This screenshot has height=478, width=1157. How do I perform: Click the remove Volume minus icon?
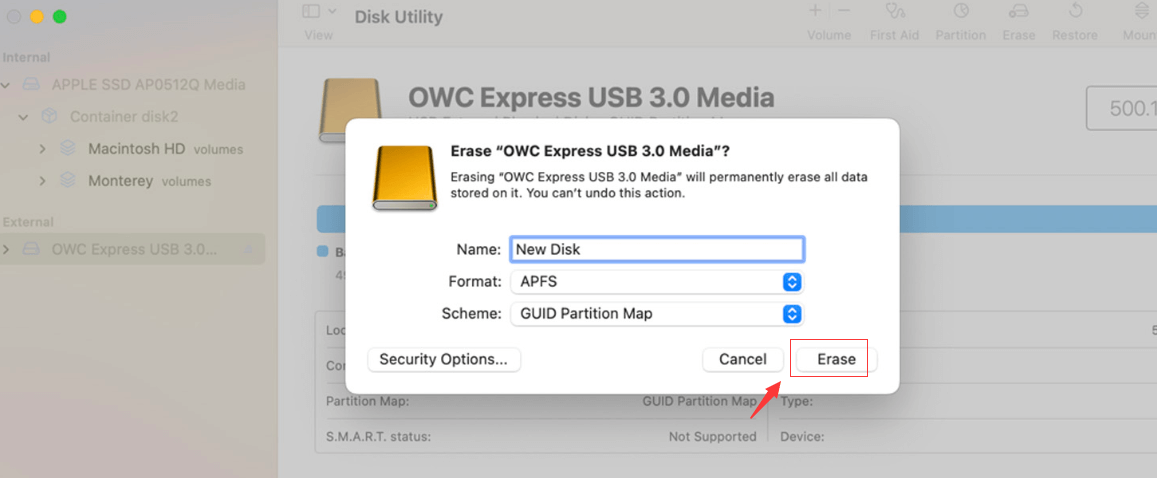(x=844, y=11)
